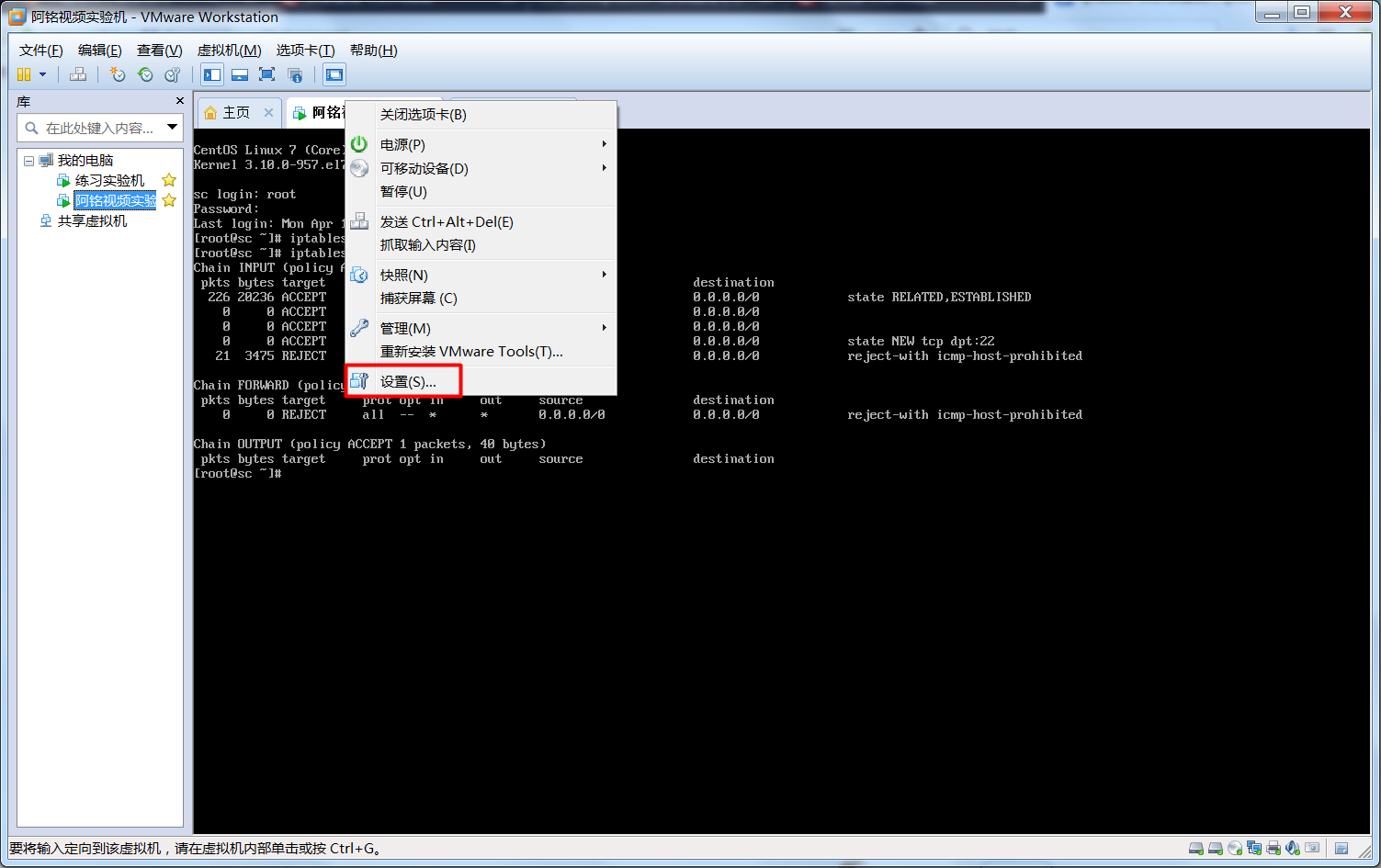Revert to the previous snapshot via toolbar
Image resolution: width=1381 pixels, height=868 pixels.
pyautogui.click(x=144, y=74)
